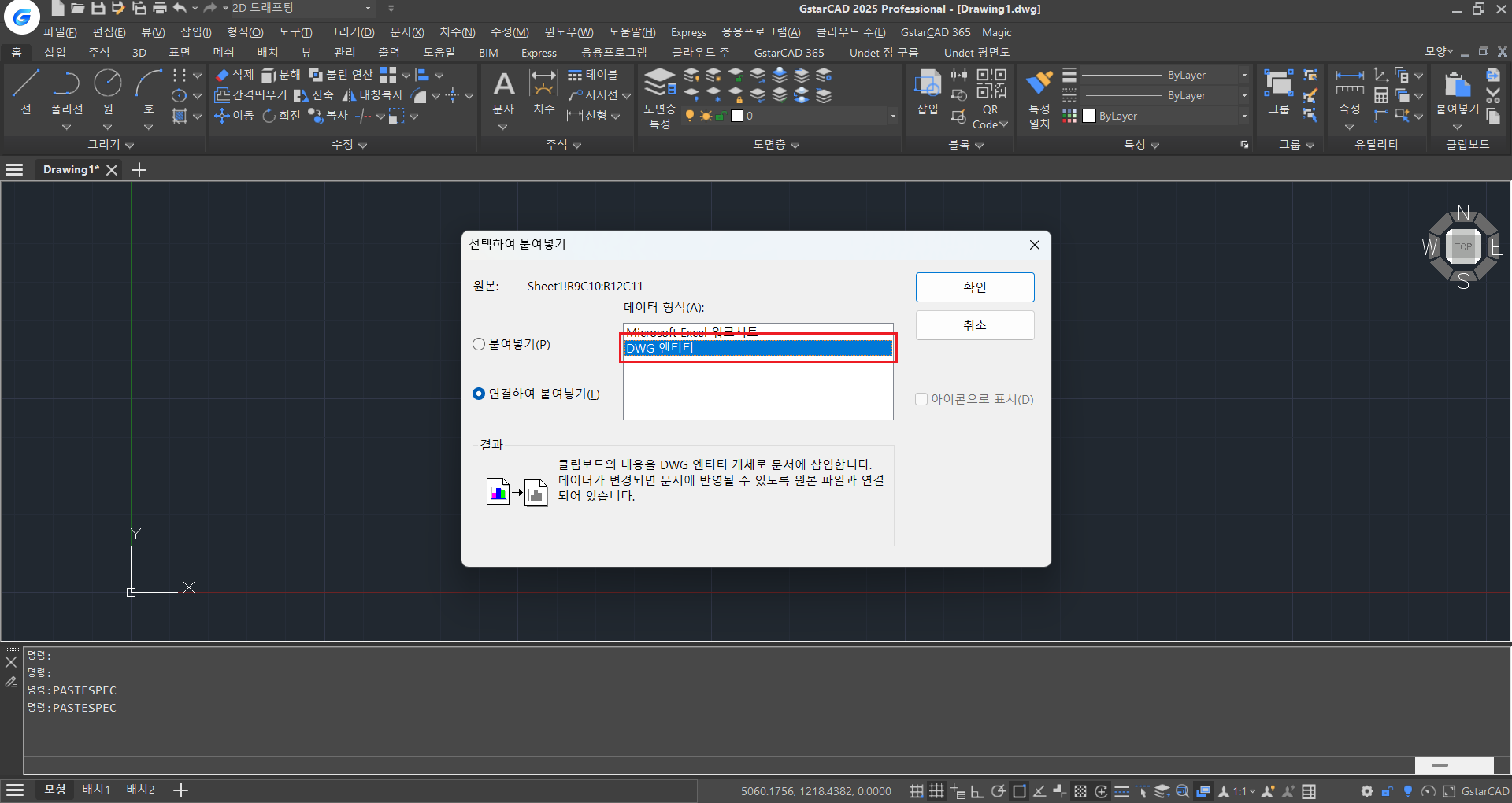Open the 파일(F) menu
This screenshot has width=1512, height=803.
click(x=60, y=32)
